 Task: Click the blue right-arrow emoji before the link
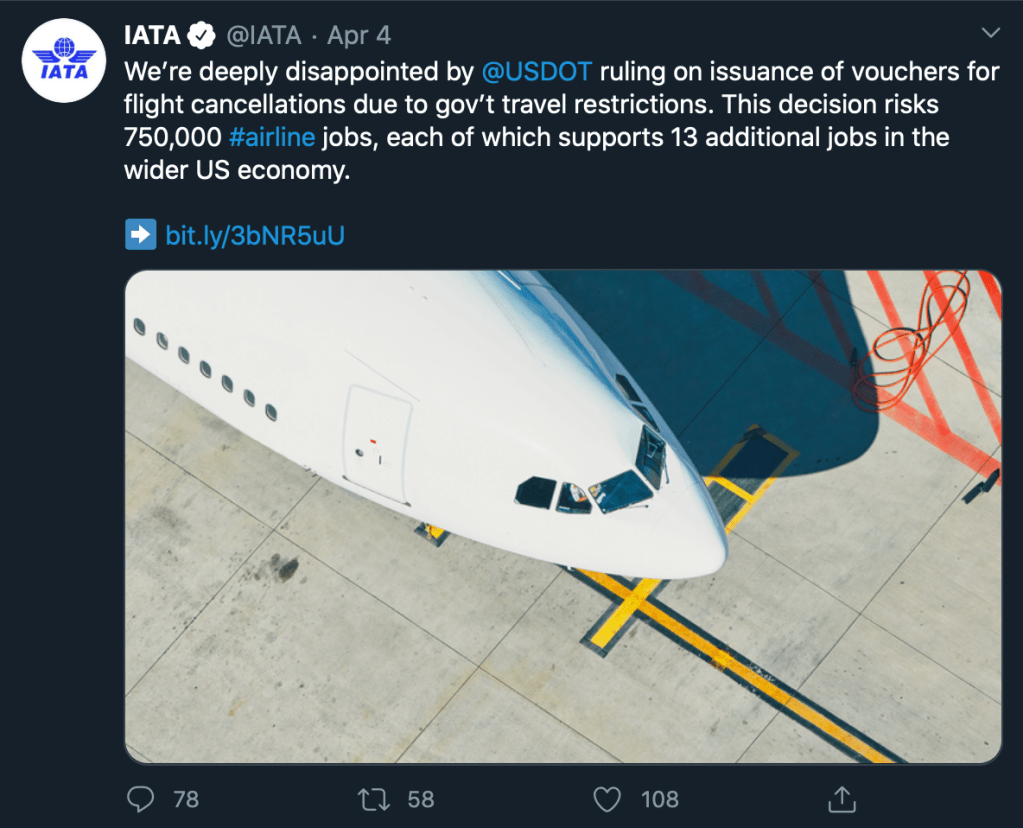pyautogui.click(x=140, y=235)
